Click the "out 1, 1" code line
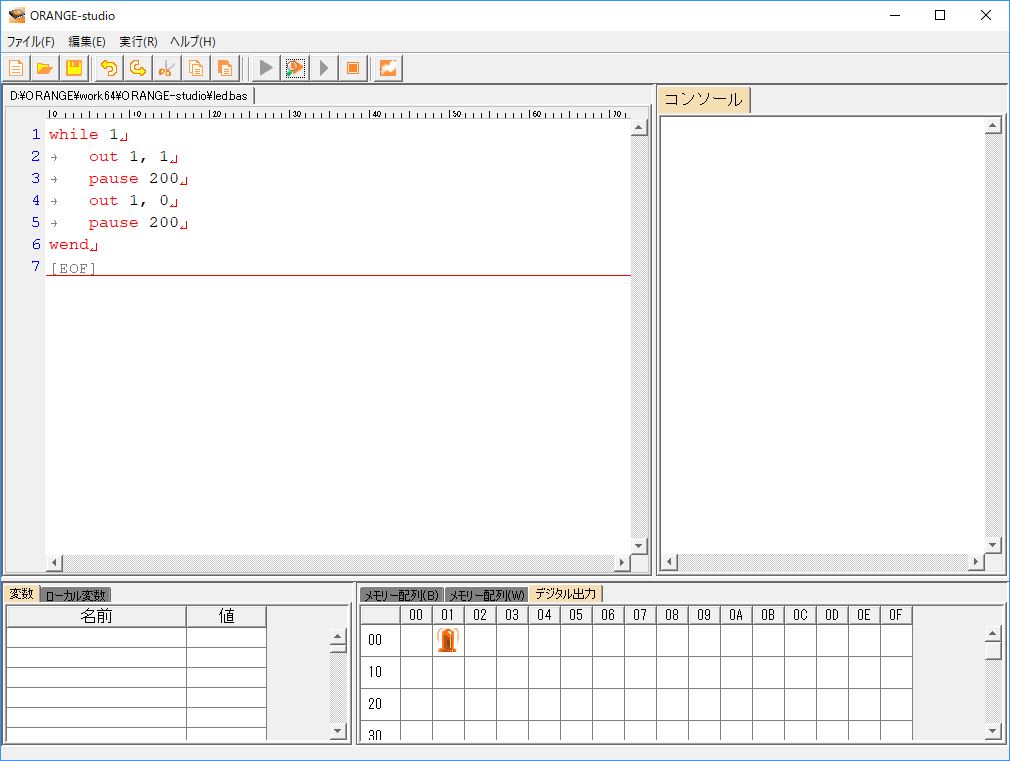The width and height of the screenshot is (1010, 761). tap(133, 156)
